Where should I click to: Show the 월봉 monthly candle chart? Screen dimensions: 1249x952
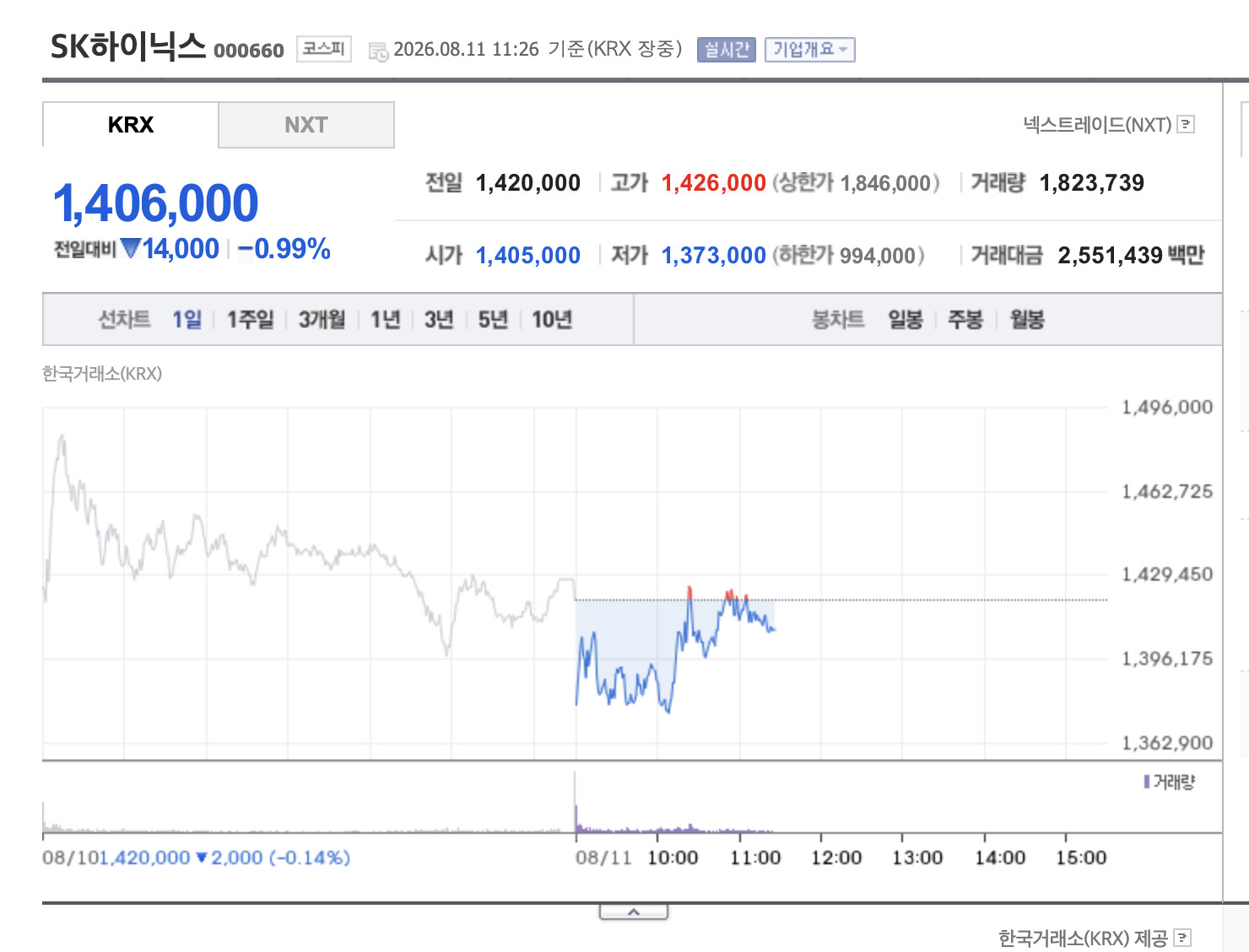click(1027, 320)
